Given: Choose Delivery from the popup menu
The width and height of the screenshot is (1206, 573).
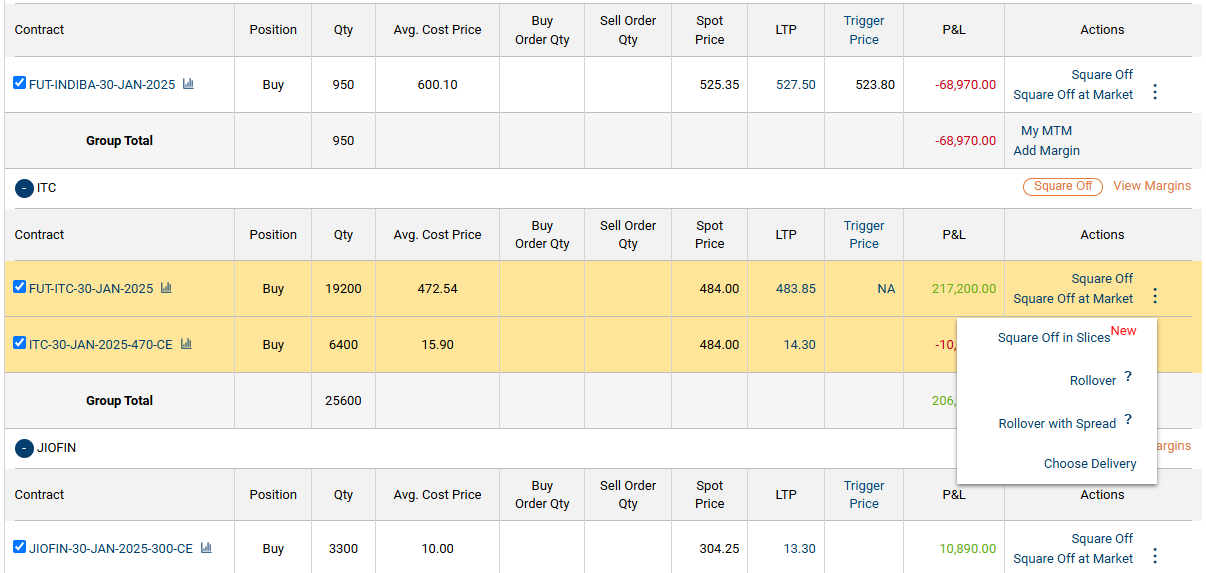Looking at the screenshot, I should [1090, 464].
